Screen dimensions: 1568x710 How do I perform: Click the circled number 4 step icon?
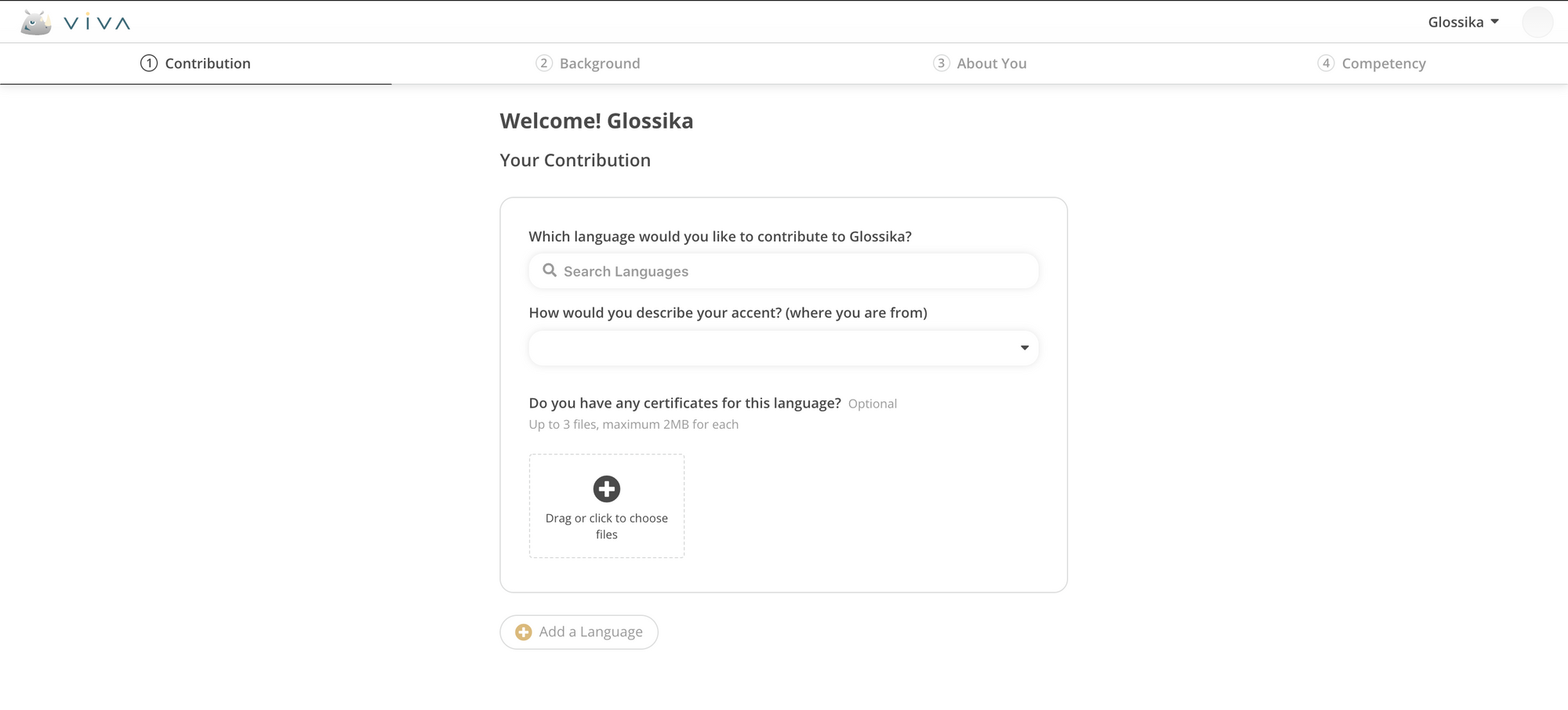point(1326,63)
